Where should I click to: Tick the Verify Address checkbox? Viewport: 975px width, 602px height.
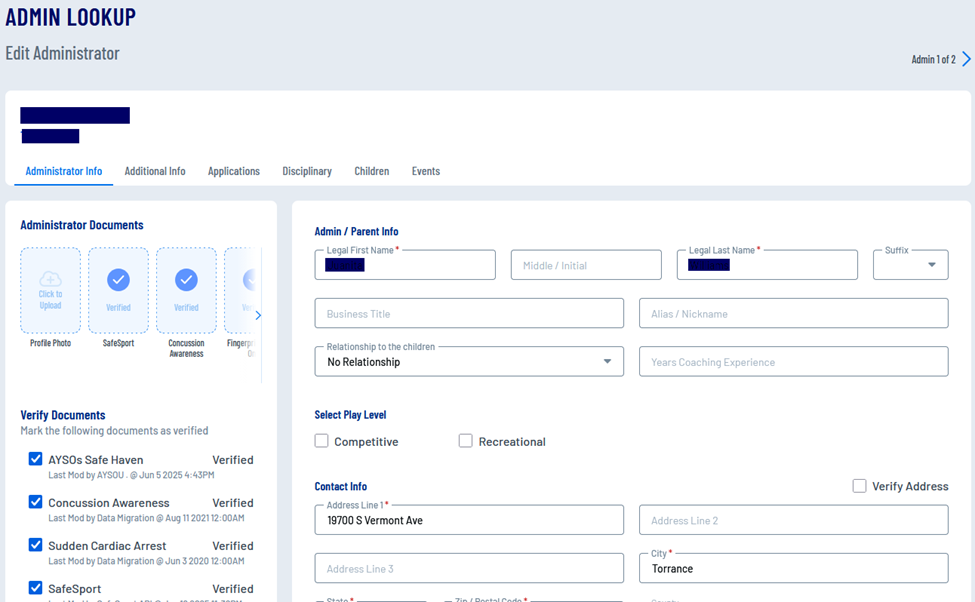(x=859, y=486)
